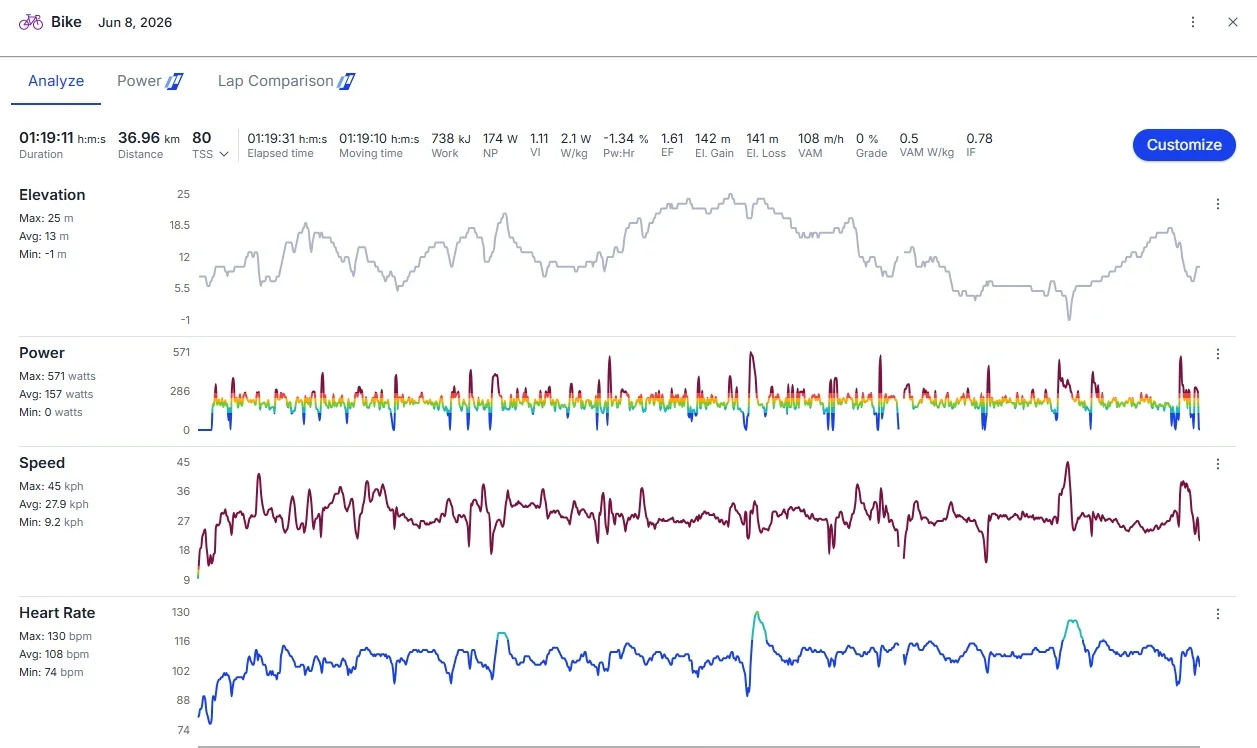Click the Speed chart heading
The image size is (1257, 748).
pyautogui.click(x=42, y=463)
